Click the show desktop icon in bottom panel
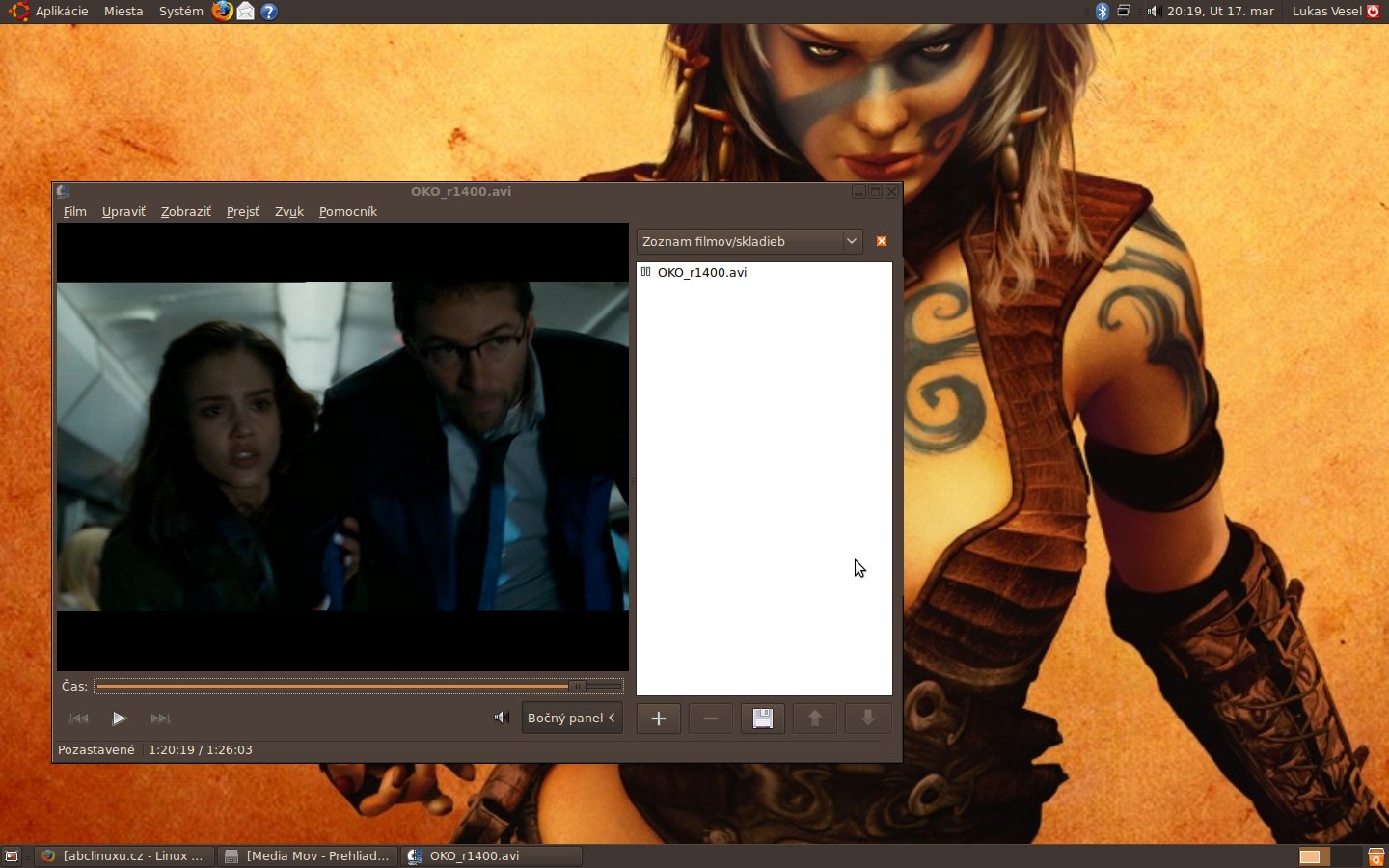 click(x=12, y=855)
